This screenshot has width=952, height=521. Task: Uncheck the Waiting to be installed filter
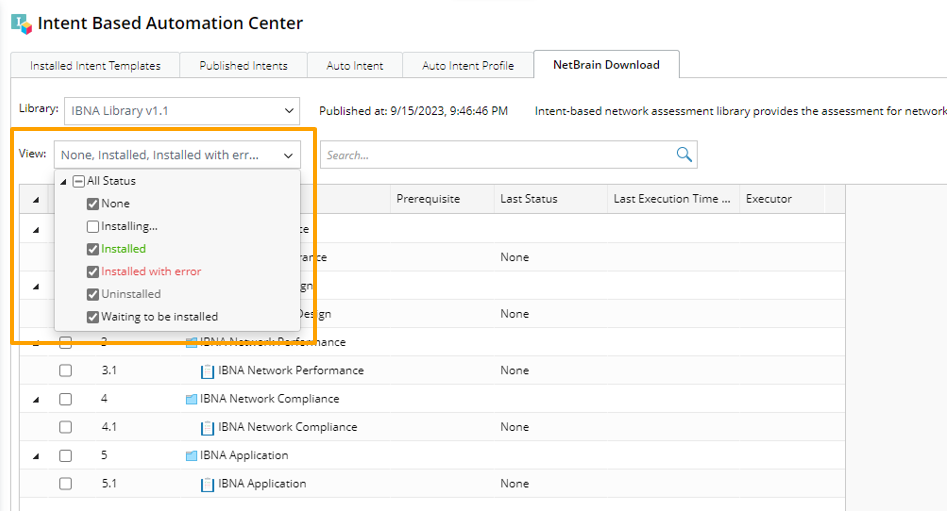click(x=93, y=317)
